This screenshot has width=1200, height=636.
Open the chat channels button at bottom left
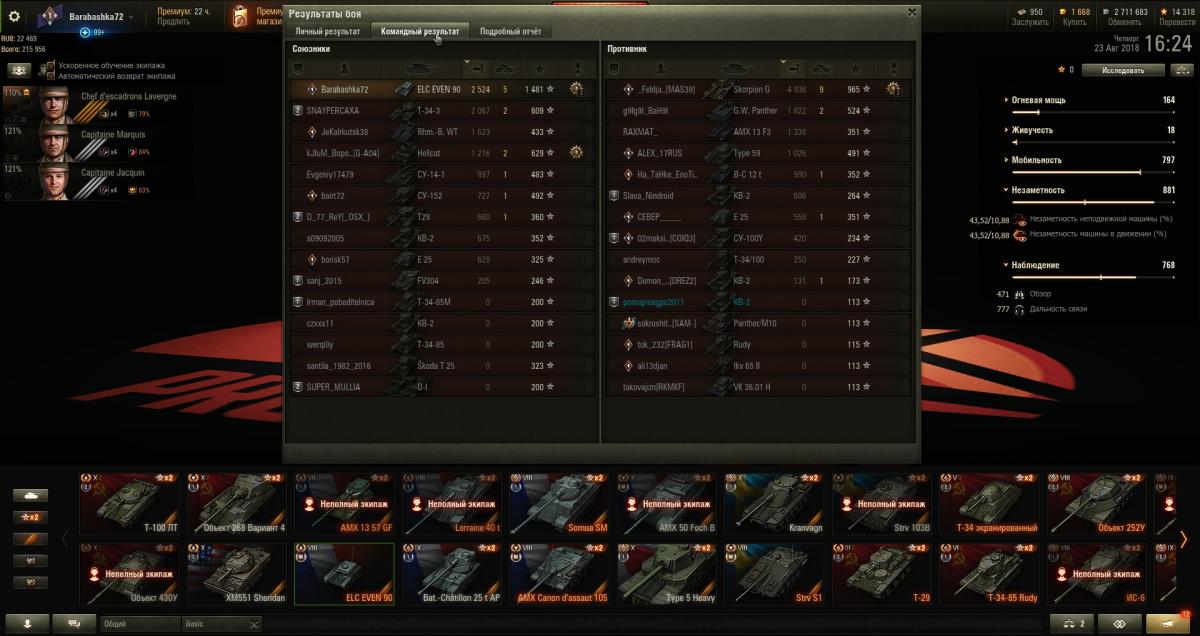tap(75, 623)
